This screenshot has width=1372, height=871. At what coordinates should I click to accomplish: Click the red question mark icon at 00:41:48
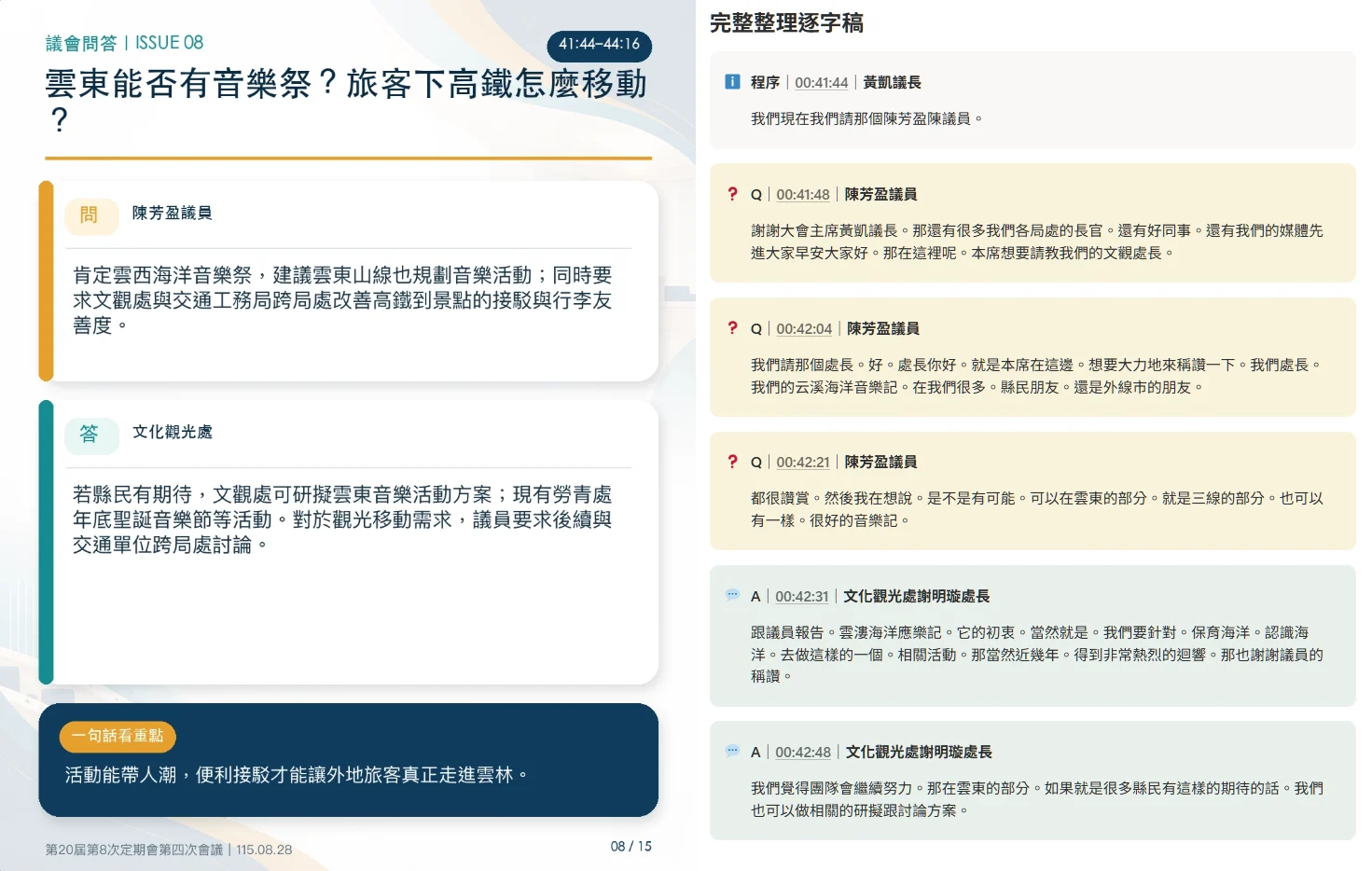(732, 194)
